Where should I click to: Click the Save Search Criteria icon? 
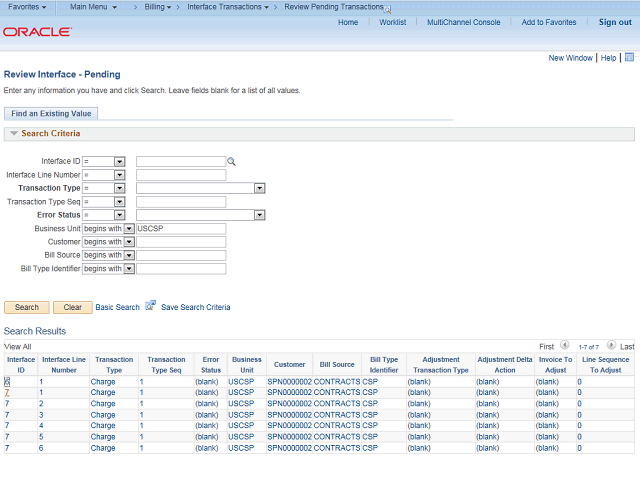point(151,306)
